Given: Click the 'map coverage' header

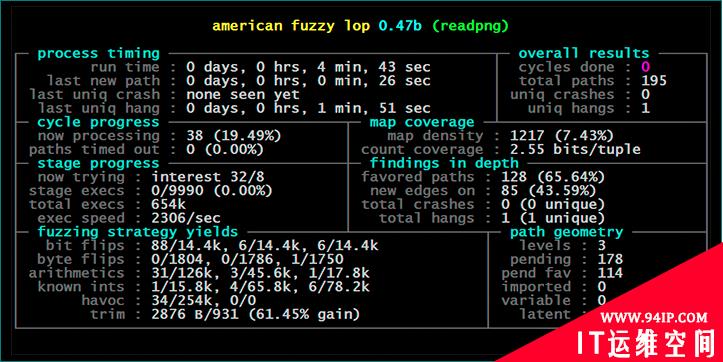Looking at the screenshot, I should (422, 123).
